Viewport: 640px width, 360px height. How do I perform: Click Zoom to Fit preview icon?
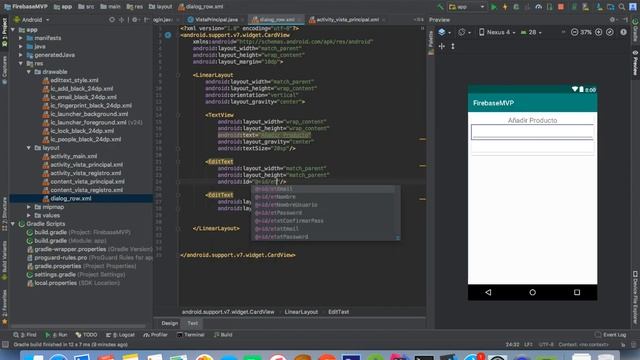(x=610, y=32)
